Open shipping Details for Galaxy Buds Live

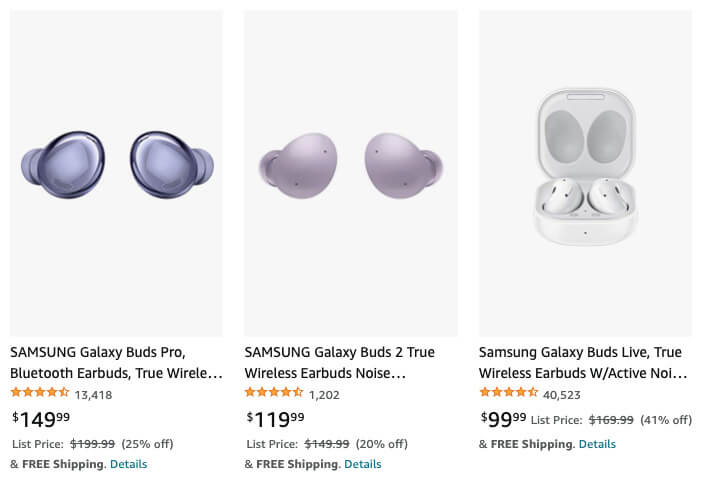click(597, 444)
